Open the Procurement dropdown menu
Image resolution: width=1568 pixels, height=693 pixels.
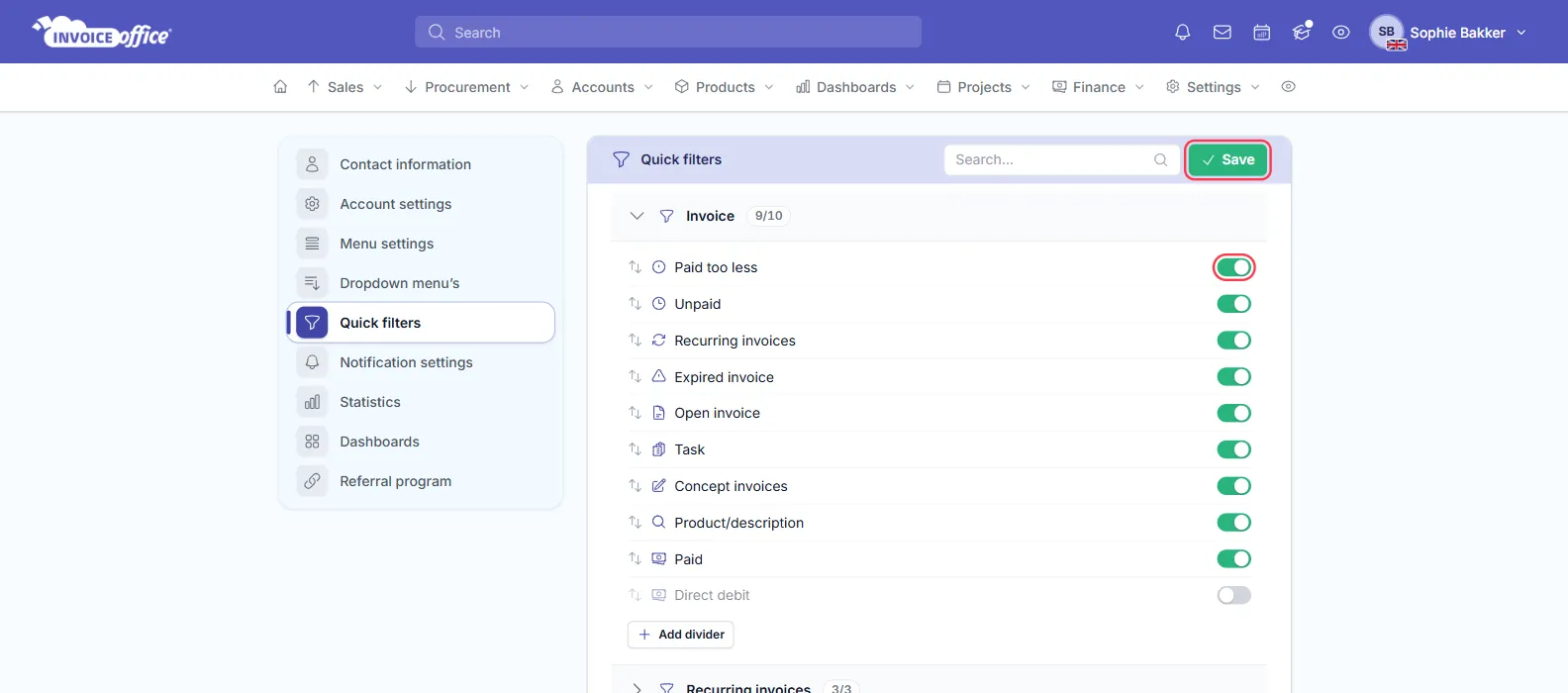[467, 87]
